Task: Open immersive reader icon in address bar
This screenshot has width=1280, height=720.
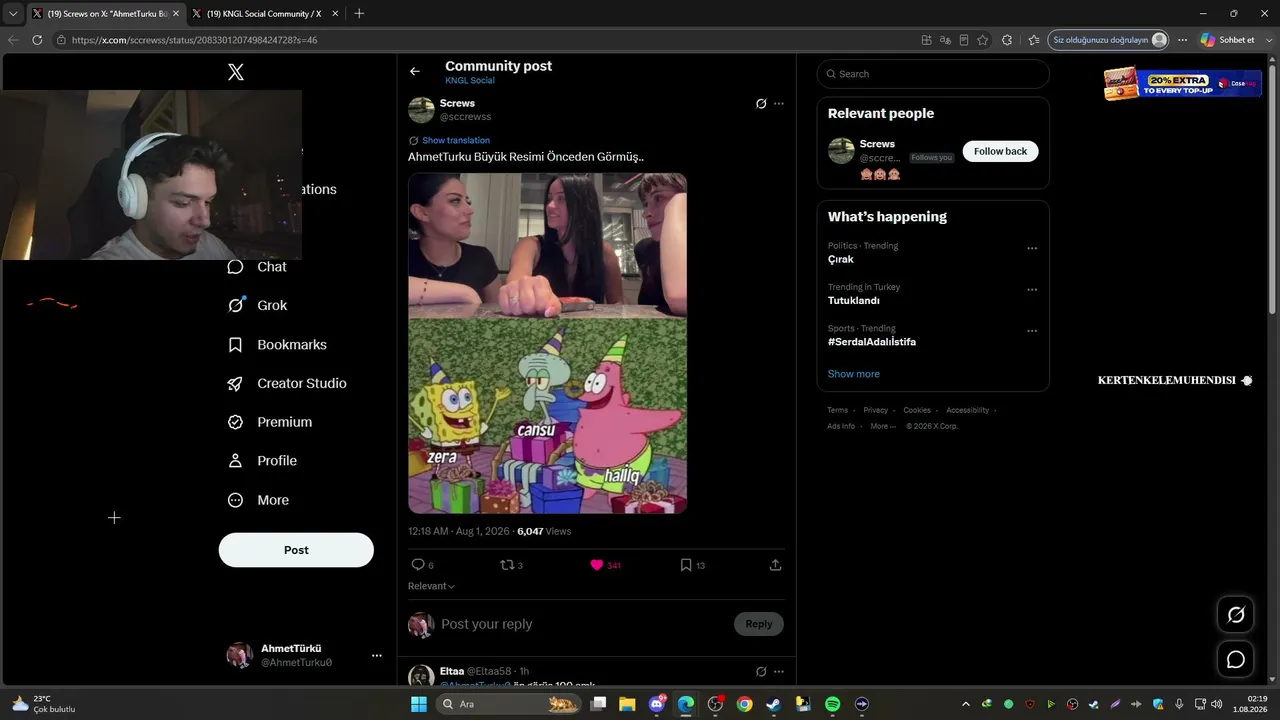Action: (x=964, y=40)
